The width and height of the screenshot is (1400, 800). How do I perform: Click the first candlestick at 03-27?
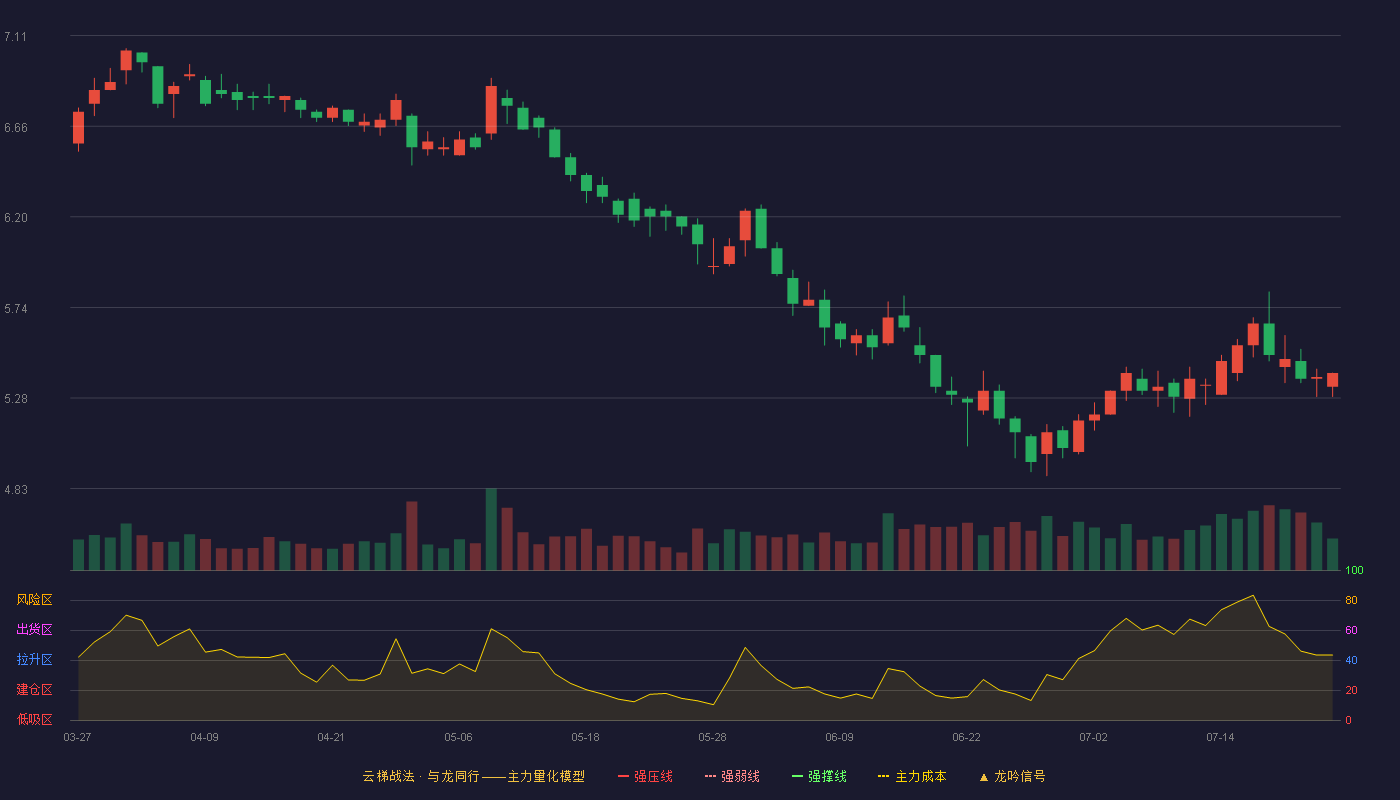click(x=78, y=128)
